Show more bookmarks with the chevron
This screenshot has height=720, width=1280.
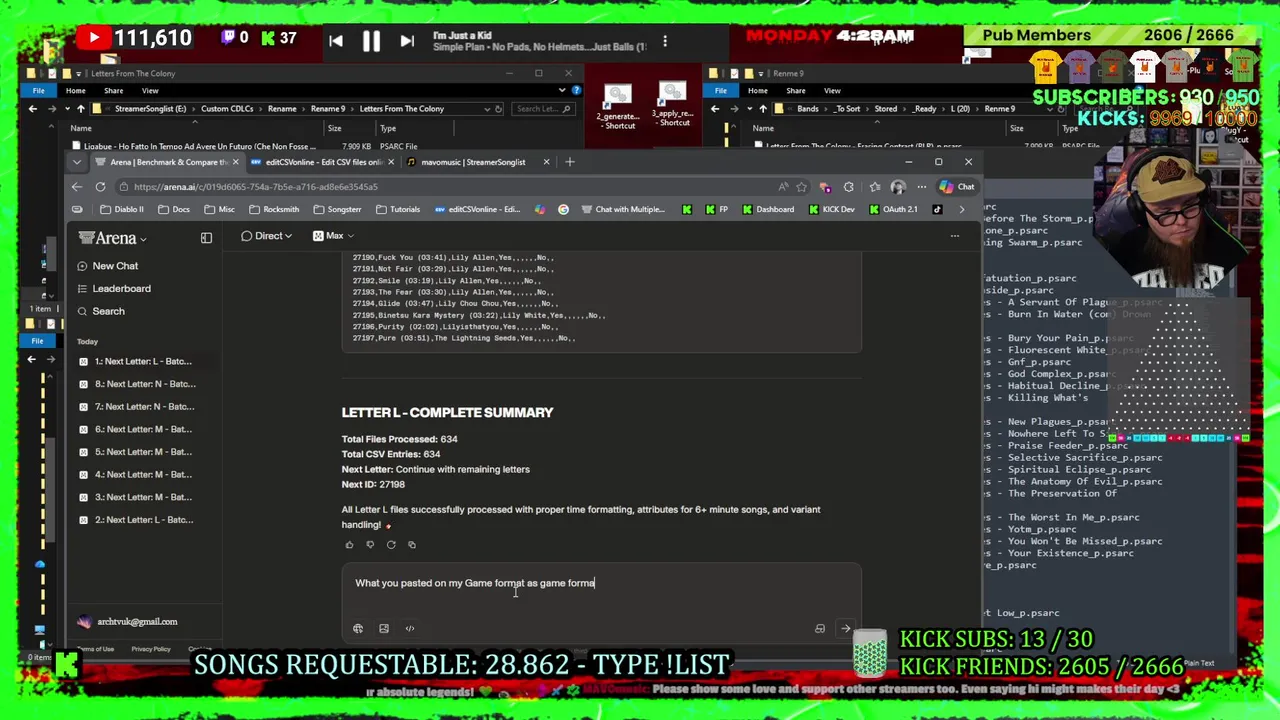click(962, 210)
